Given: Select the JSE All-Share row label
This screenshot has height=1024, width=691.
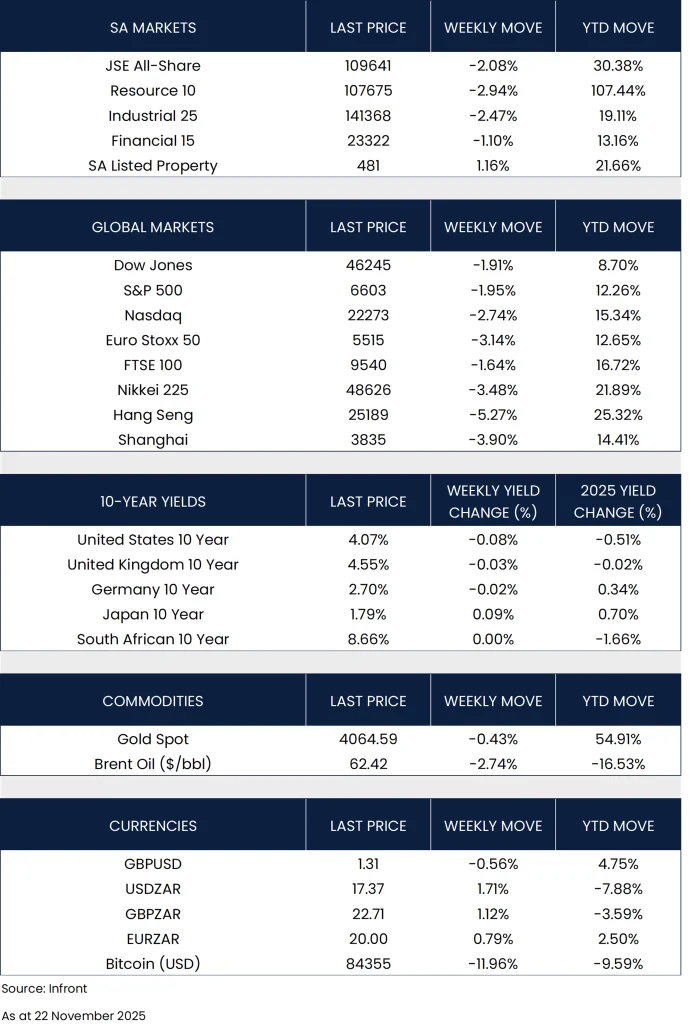Looking at the screenshot, I should tap(153, 66).
